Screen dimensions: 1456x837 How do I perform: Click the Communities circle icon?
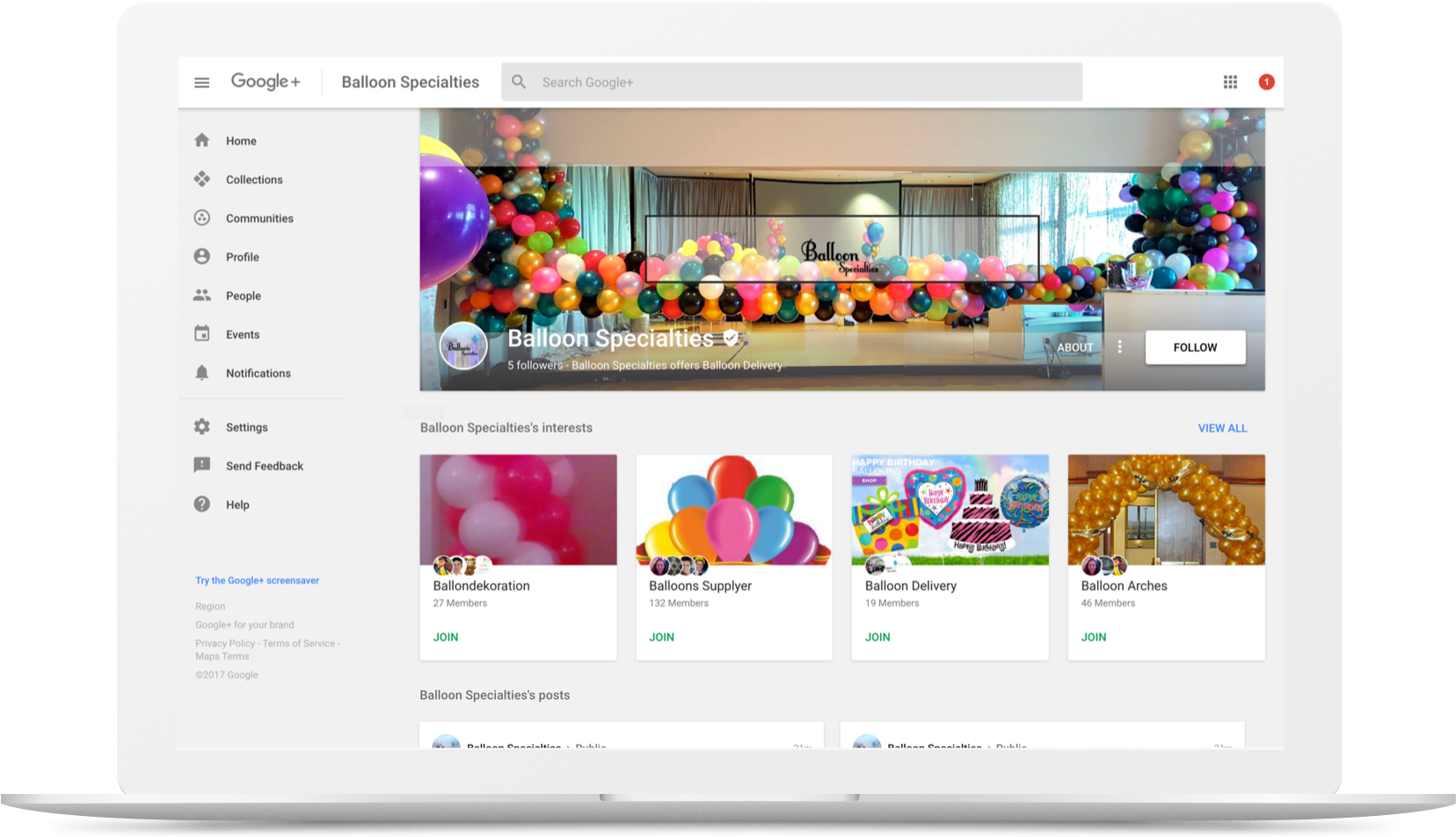pyautogui.click(x=202, y=218)
